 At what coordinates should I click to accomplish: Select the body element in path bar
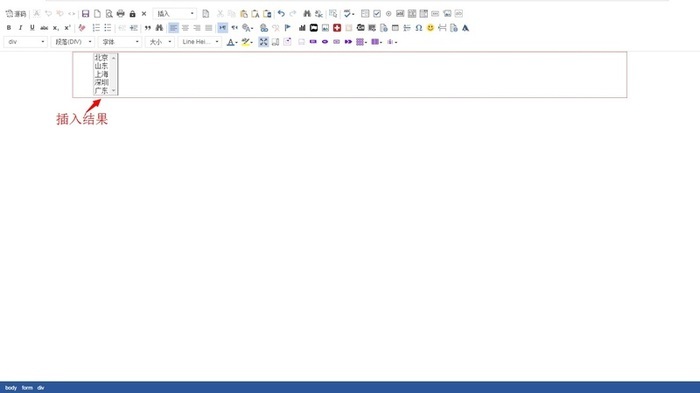pyautogui.click(x=11, y=388)
